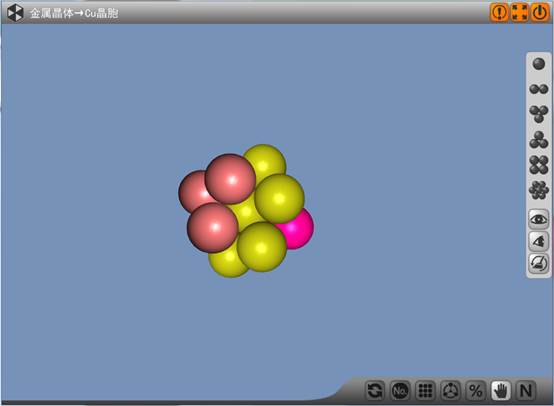
Task: Click the orange exclamation info button
Action: 499,13
